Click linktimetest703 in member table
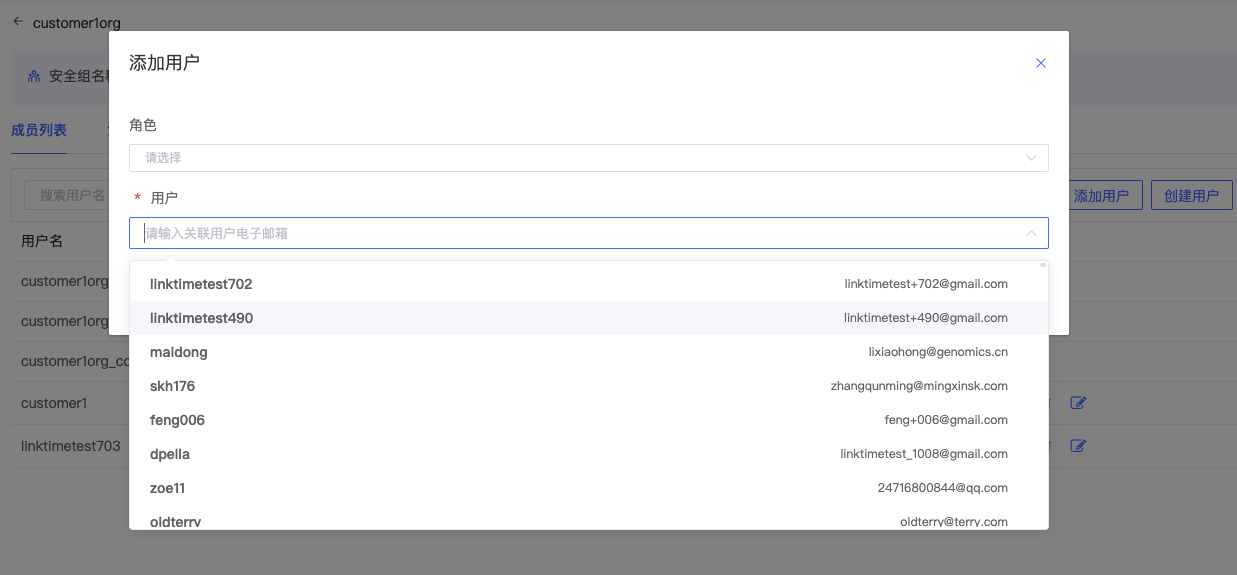Screen dimensions: 1237x575 [x=71, y=446]
